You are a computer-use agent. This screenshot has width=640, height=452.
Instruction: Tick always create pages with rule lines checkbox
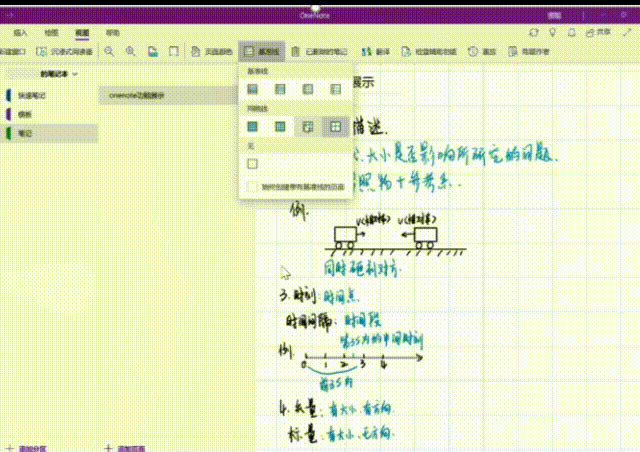click(x=252, y=187)
